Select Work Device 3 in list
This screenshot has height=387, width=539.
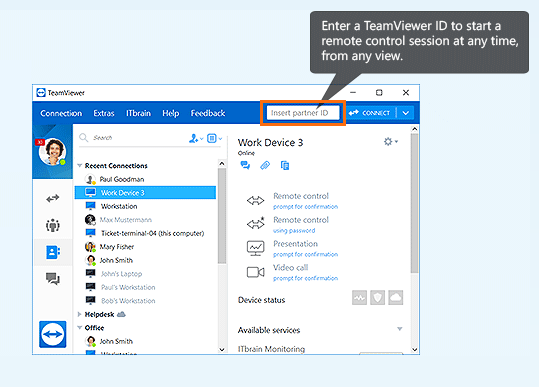[x=145, y=192]
